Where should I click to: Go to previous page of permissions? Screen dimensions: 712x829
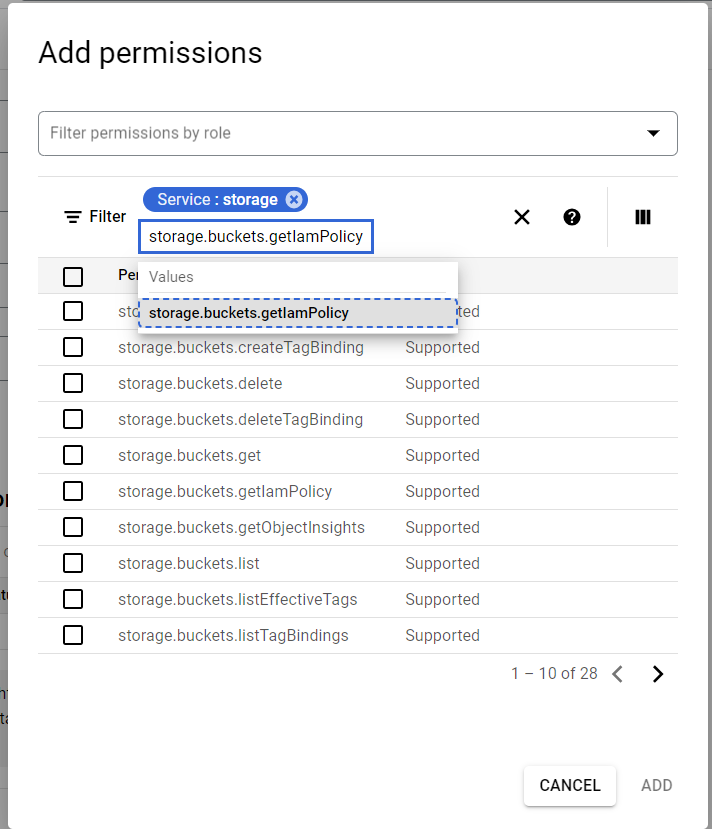coord(618,674)
